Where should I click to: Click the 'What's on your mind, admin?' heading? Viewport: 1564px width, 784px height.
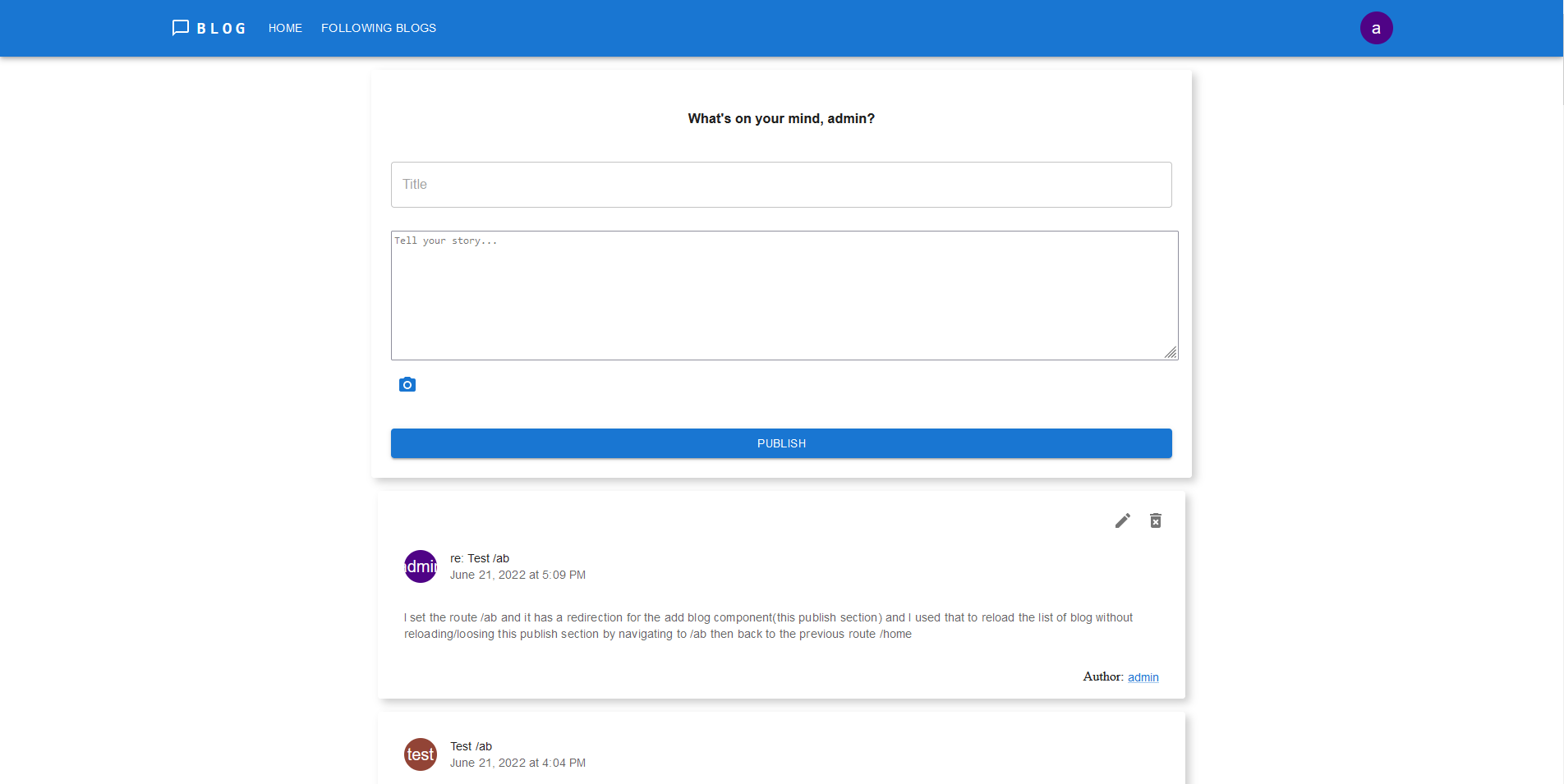click(x=781, y=118)
